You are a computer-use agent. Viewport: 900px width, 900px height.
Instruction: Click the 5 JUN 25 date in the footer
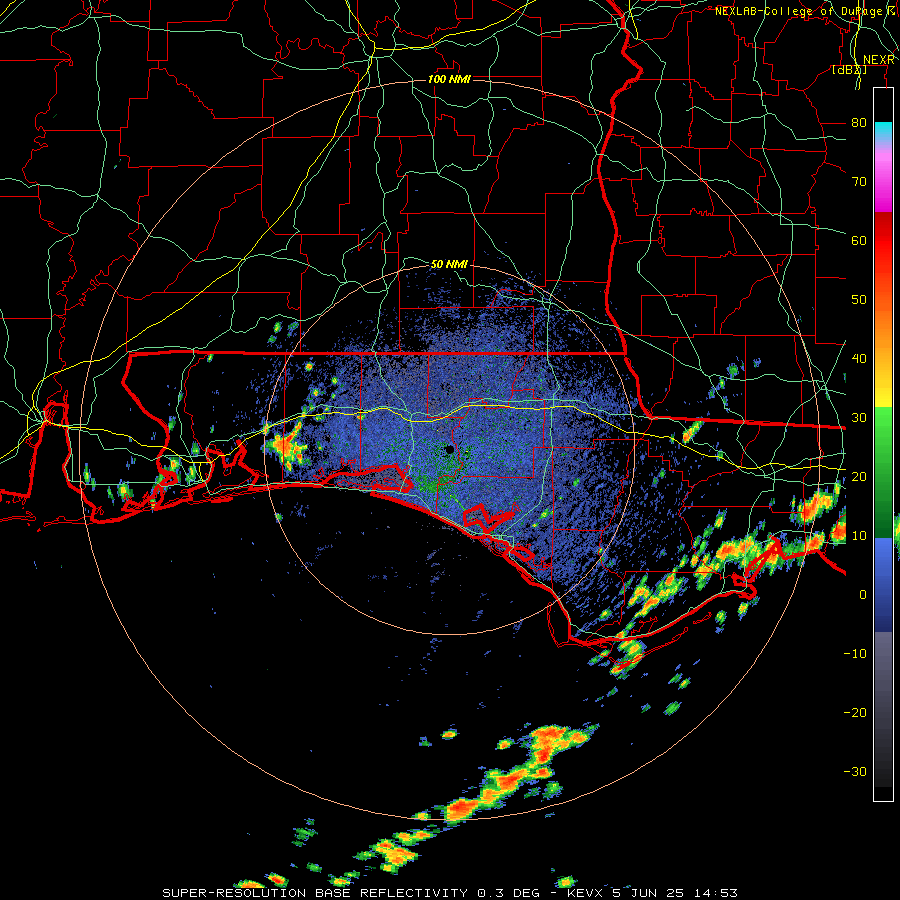click(x=650, y=893)
